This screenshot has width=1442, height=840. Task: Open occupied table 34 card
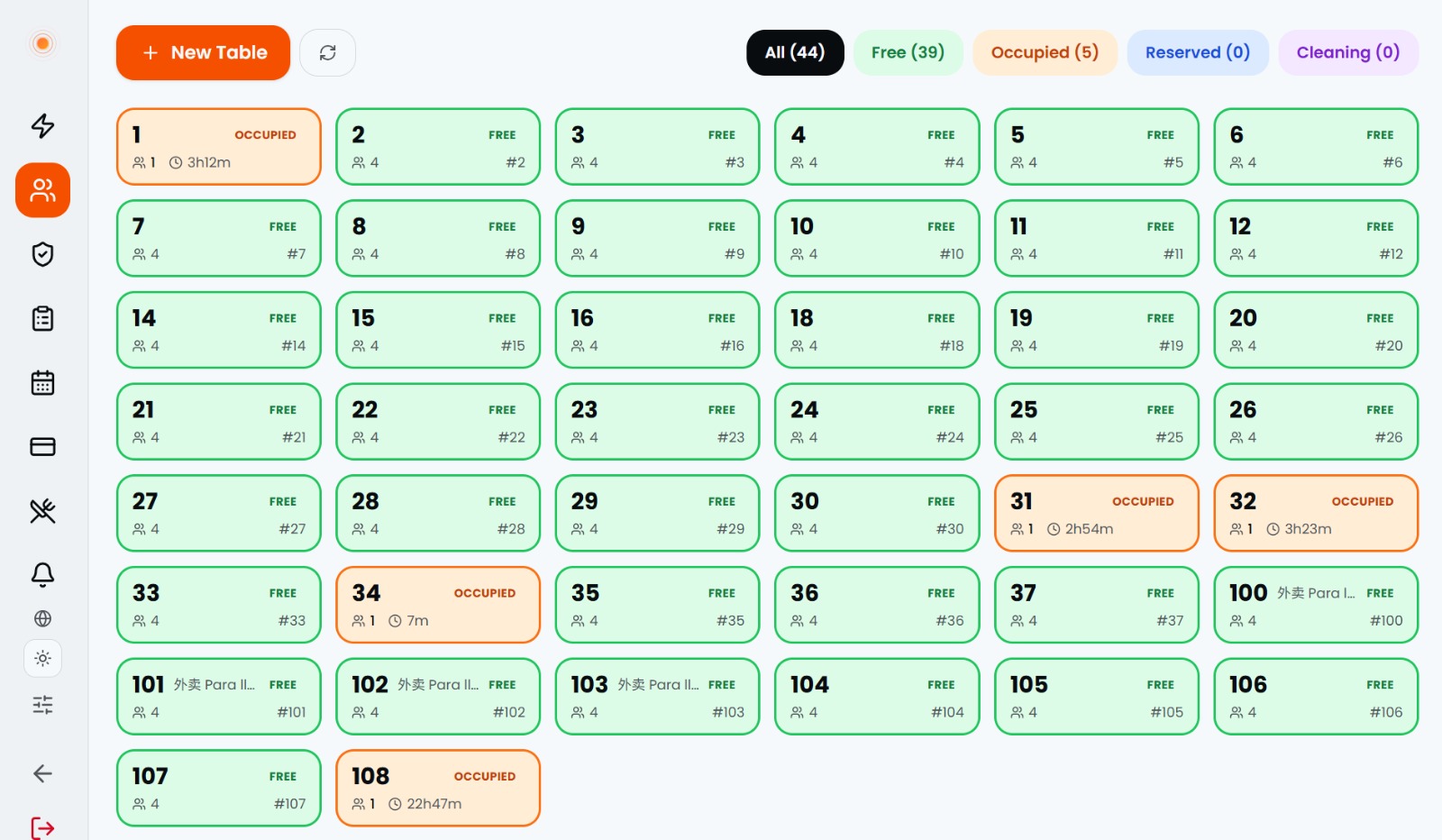point(438,605)
